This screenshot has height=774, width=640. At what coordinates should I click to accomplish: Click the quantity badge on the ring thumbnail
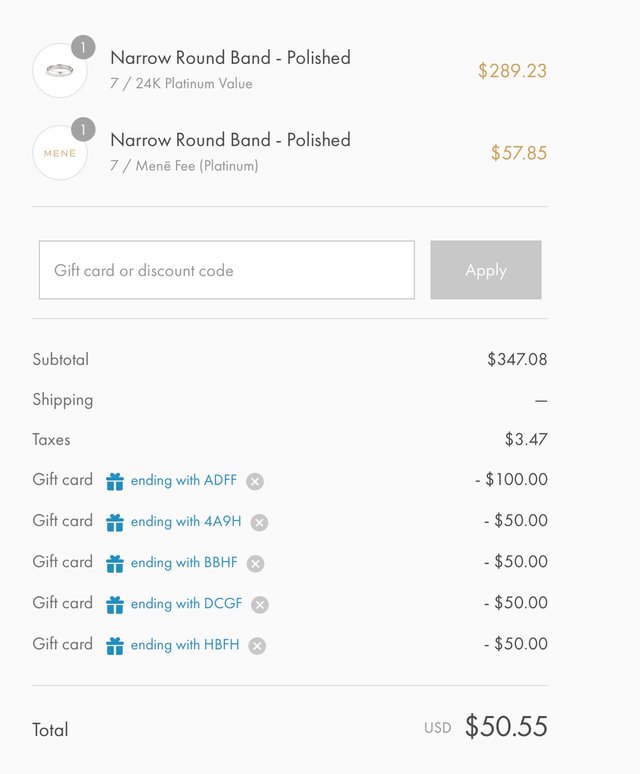(x=83, y=47)
